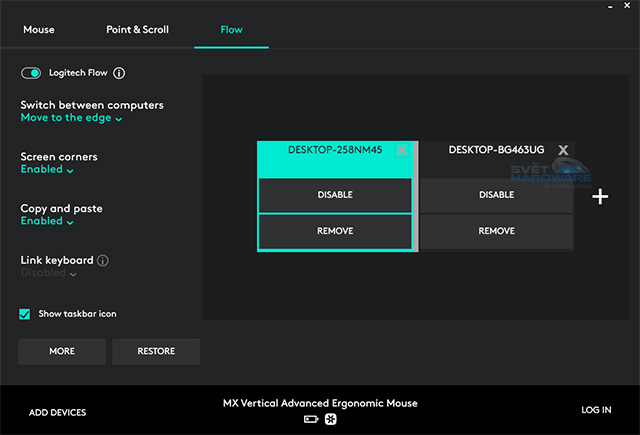
Task: Click the Link keyboard info icon
Action: tap(103, 261)
